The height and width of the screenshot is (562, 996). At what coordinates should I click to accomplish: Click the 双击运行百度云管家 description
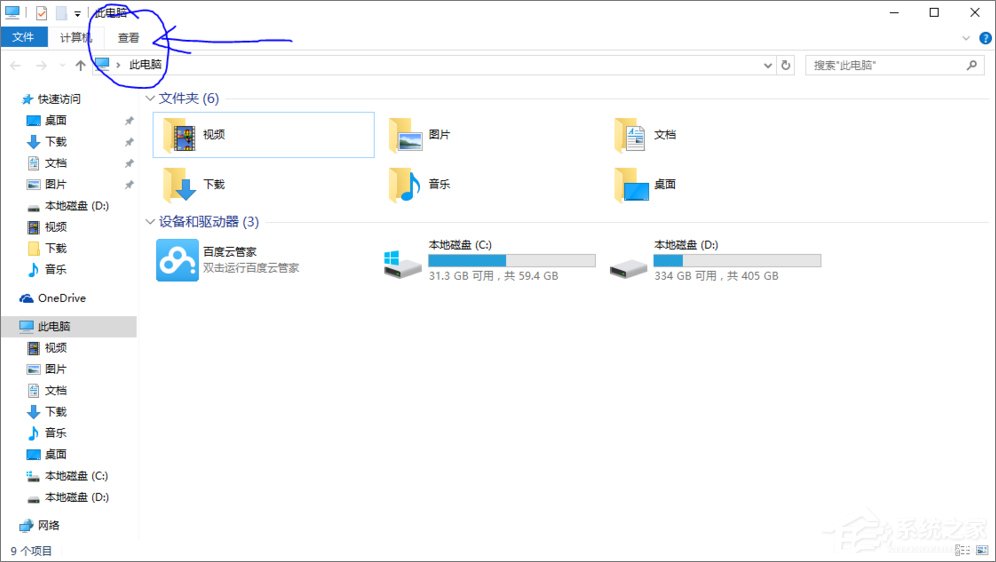pyautogui.click(x=251, y=268)
